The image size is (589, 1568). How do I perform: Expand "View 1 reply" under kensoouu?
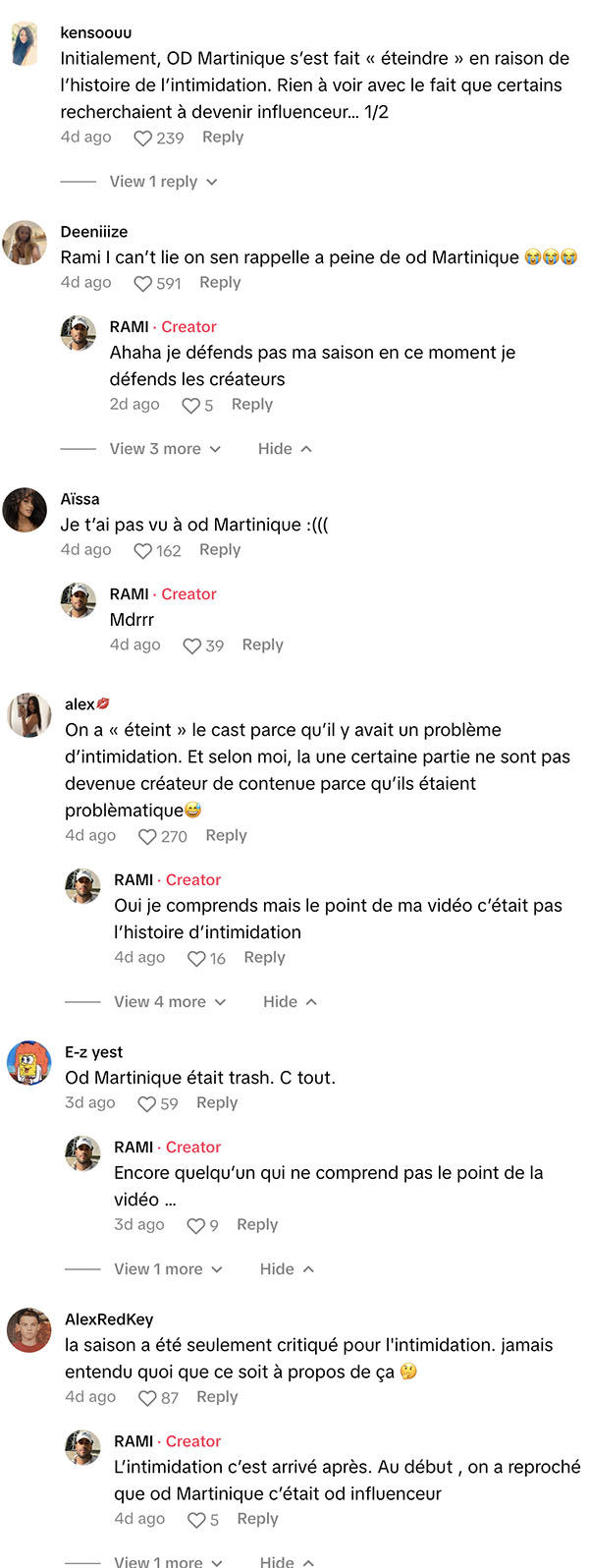click(x=163, y=182)
